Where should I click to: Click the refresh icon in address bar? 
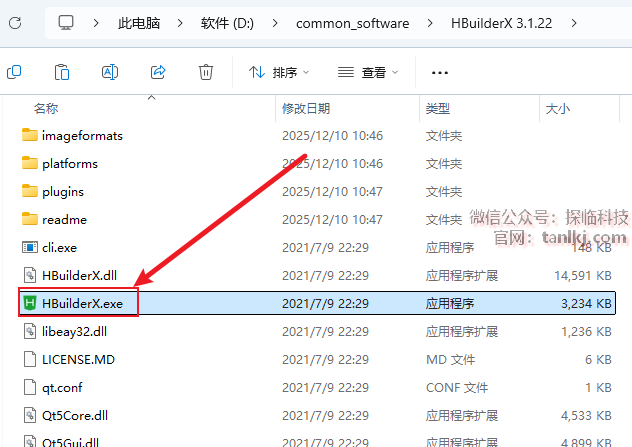(15, 23)
